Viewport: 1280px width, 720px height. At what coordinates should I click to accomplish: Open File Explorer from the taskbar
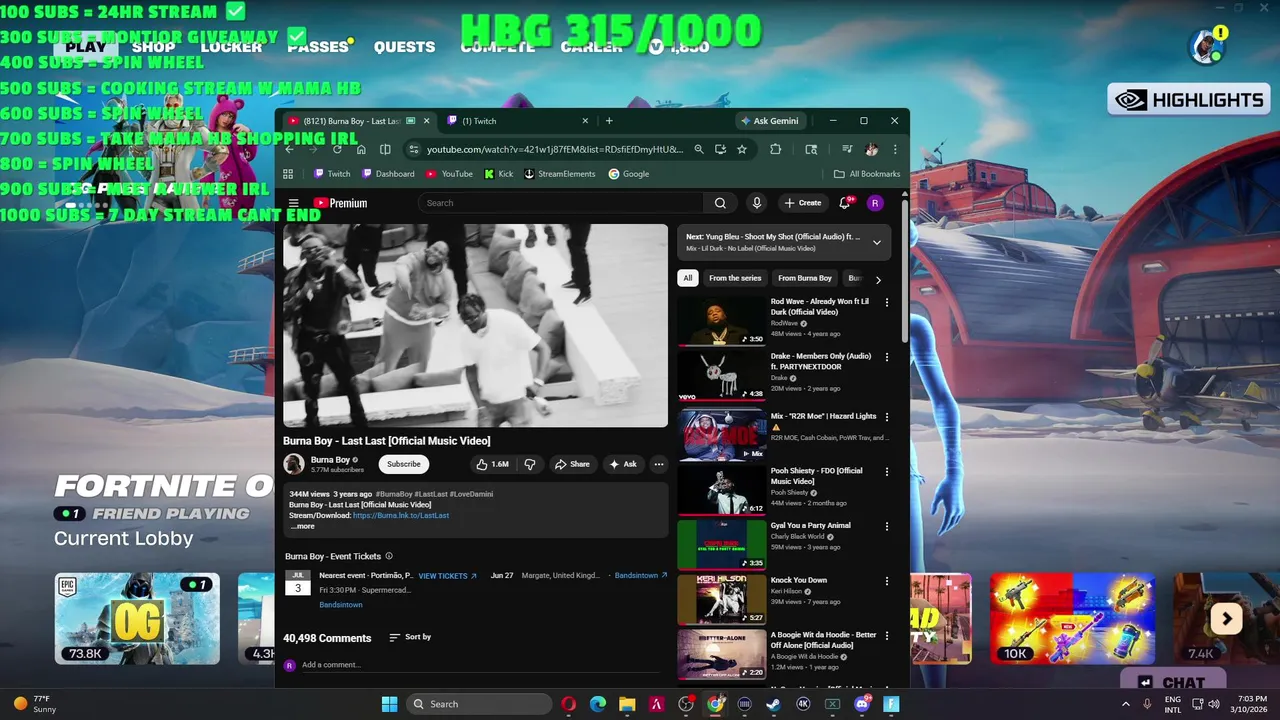click(x=627, y=704)
